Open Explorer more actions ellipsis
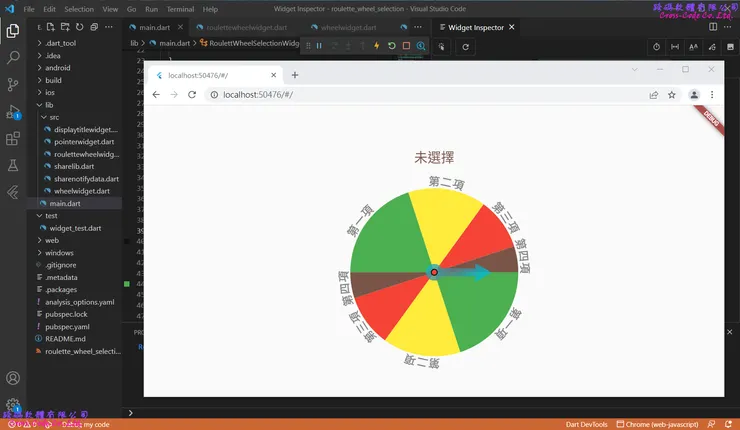The width and height of the screenshot is (740, 430). 109,27
